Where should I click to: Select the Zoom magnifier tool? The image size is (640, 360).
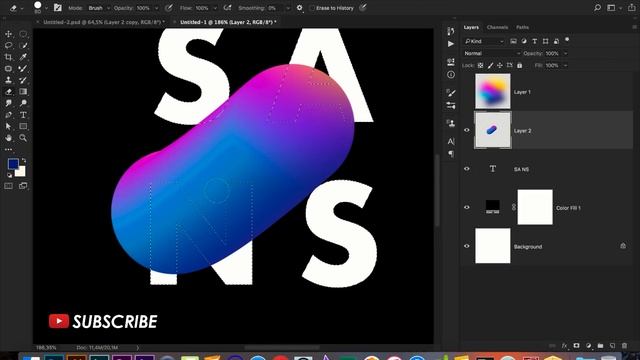click(x=23, y=138)
